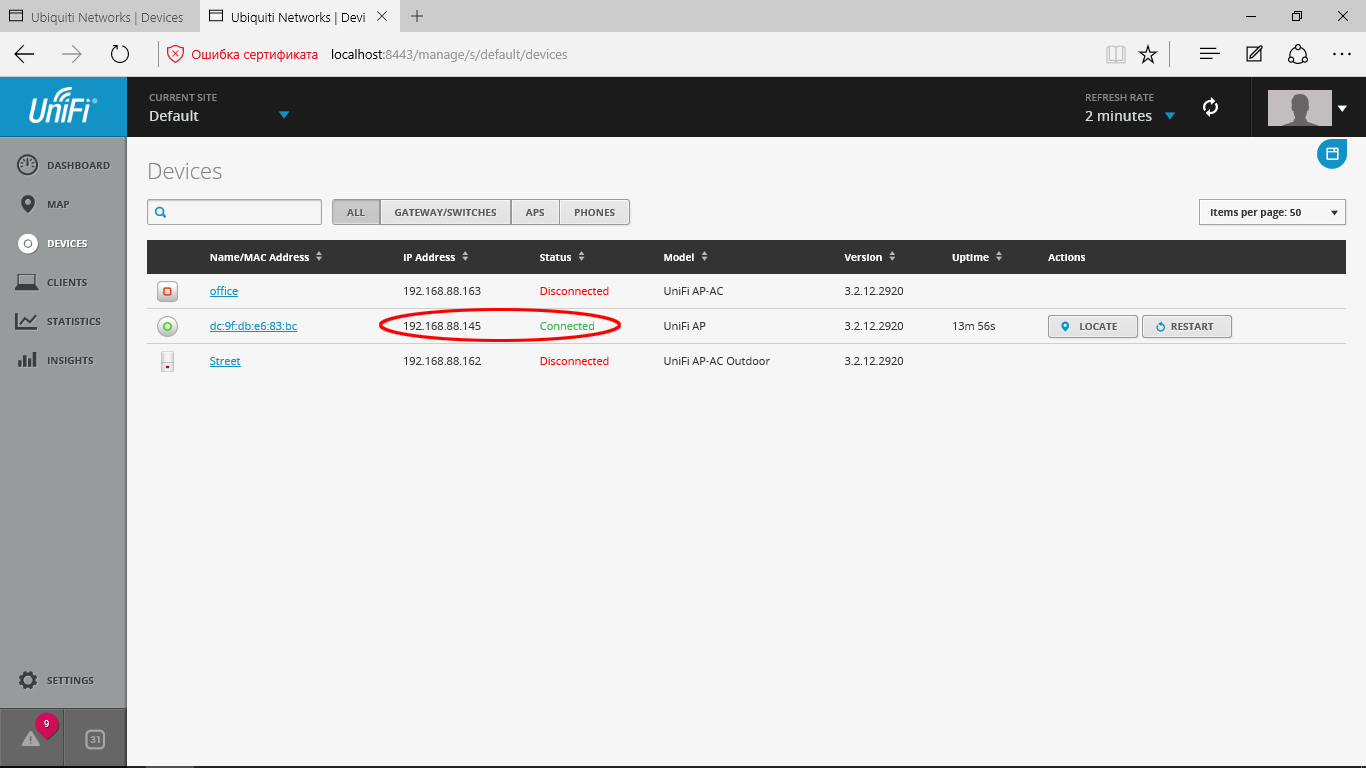1366x768 pixels.
Task: Open a new browser tab
Action: click(x=417, y=16)
